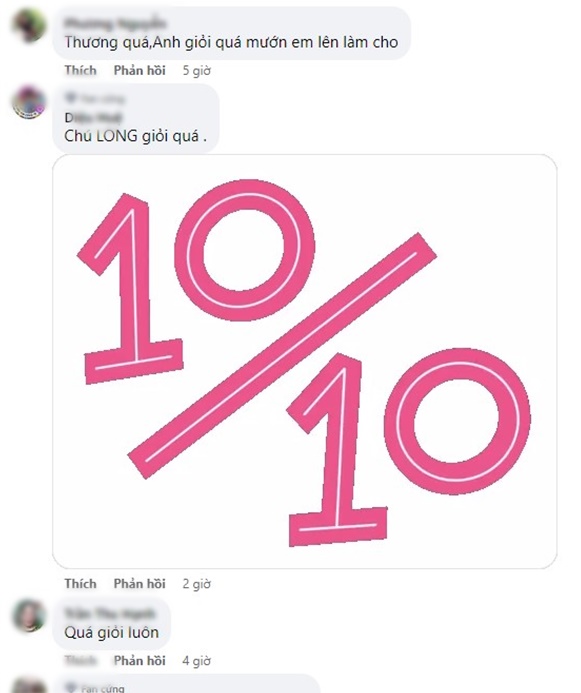Open the '5 giờ' timestamp link
This screenshot has width=581, height=693.
[x=197, y=71]
